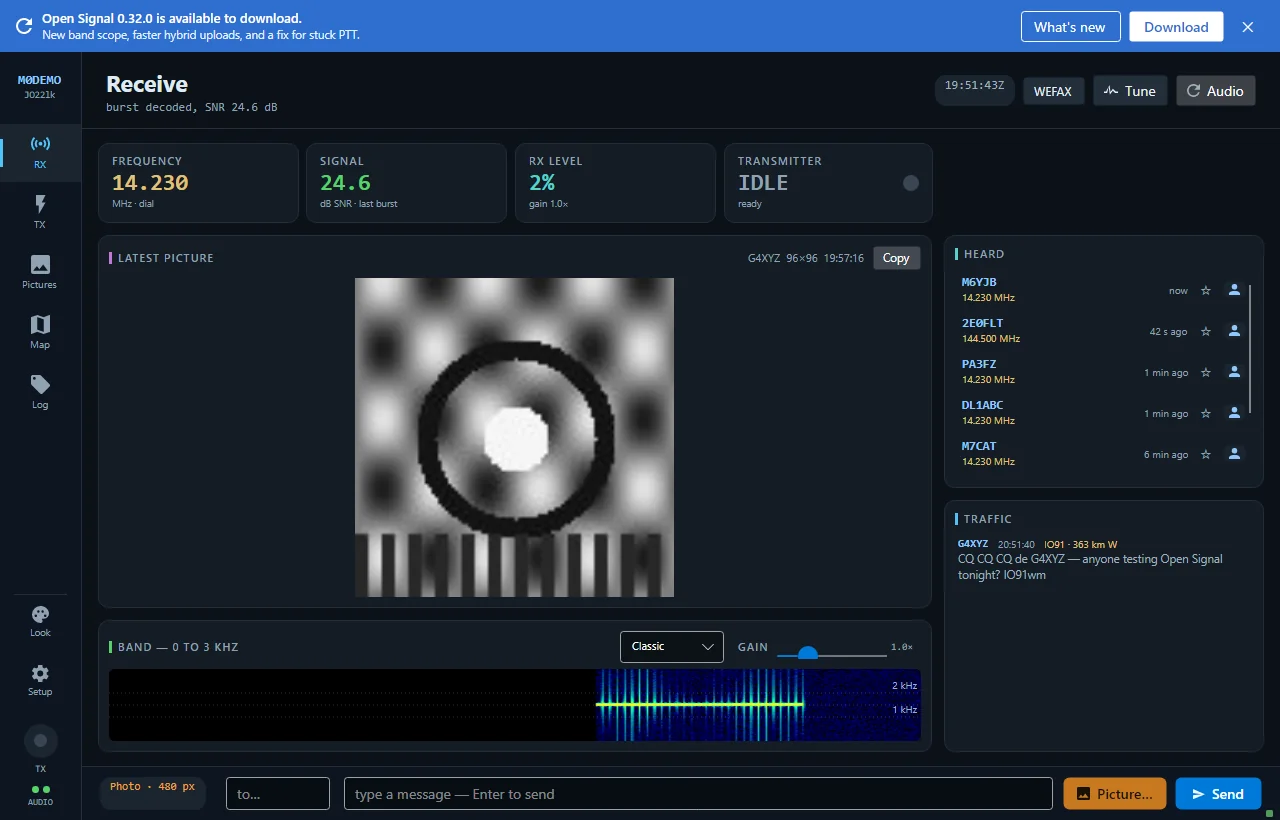Click 144.500 MHz under 2E0FLT
The width and height of the screenshot is (1280, 820).
(991, 339)
